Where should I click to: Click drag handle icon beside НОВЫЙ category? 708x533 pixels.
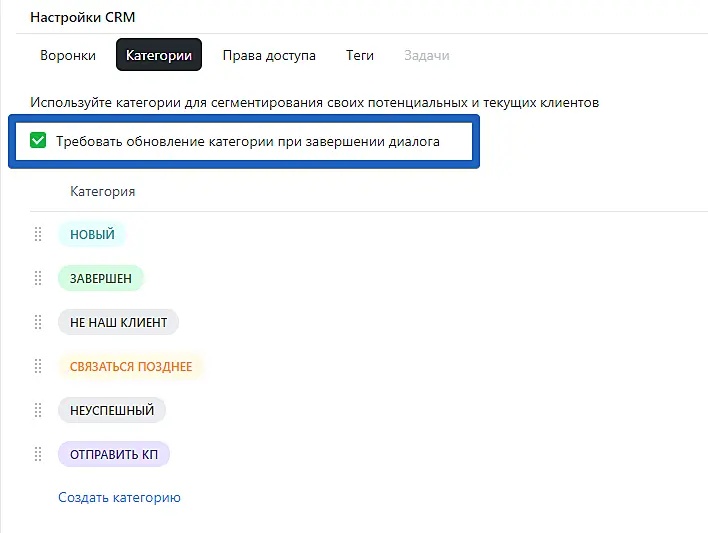tap(38, 234)
